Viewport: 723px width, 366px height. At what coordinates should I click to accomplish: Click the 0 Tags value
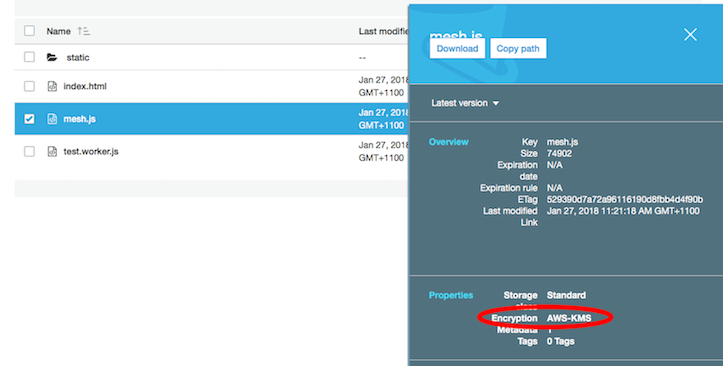[561, 342]
